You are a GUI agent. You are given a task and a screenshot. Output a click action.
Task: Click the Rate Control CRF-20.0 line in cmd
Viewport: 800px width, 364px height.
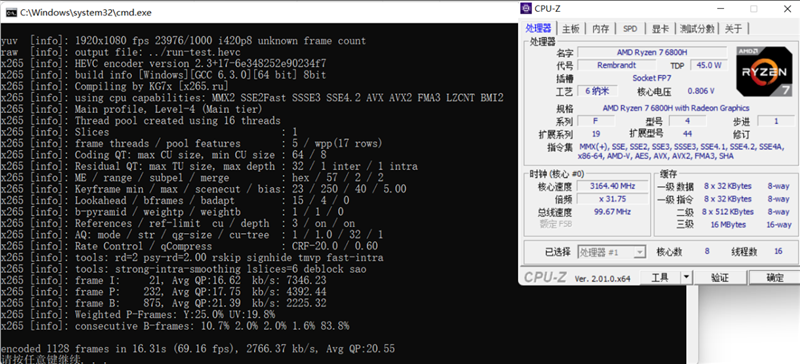[x=190, y=247]
